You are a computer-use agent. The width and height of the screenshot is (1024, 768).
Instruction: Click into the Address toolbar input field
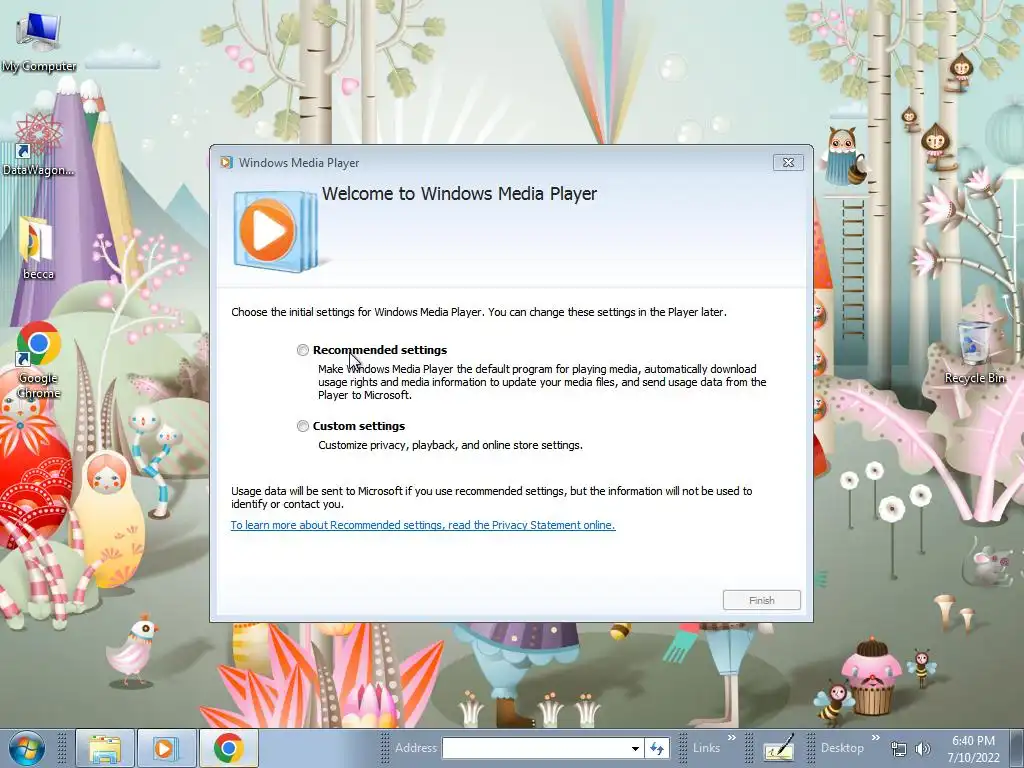click(x=534, y=748)
